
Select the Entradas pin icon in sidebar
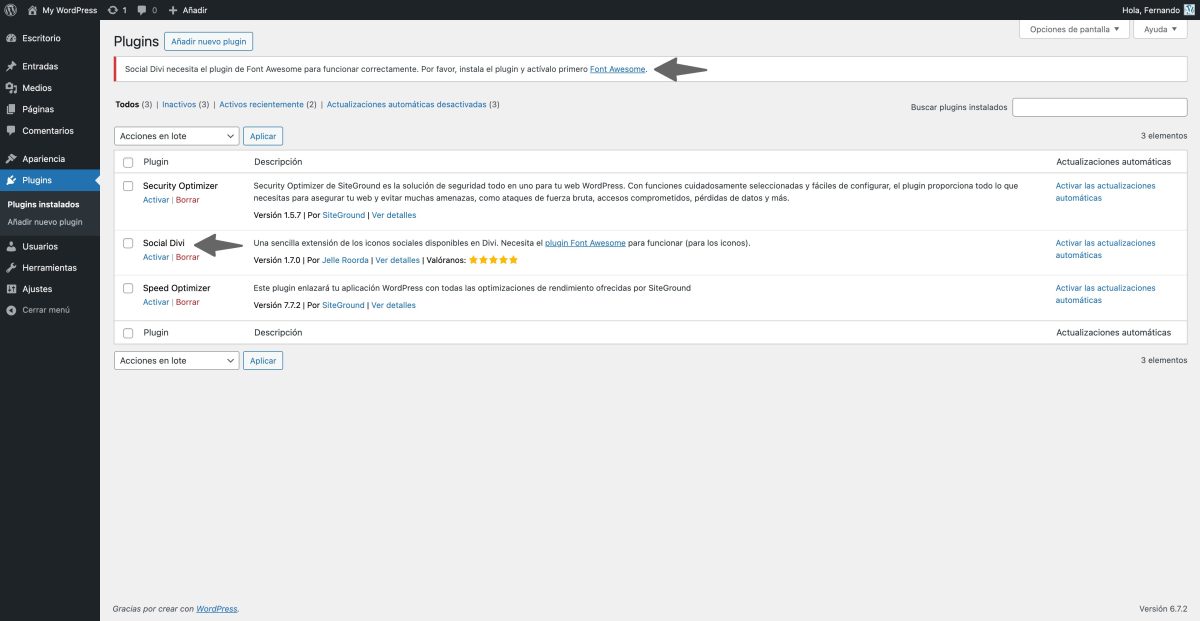pos(11,66)
